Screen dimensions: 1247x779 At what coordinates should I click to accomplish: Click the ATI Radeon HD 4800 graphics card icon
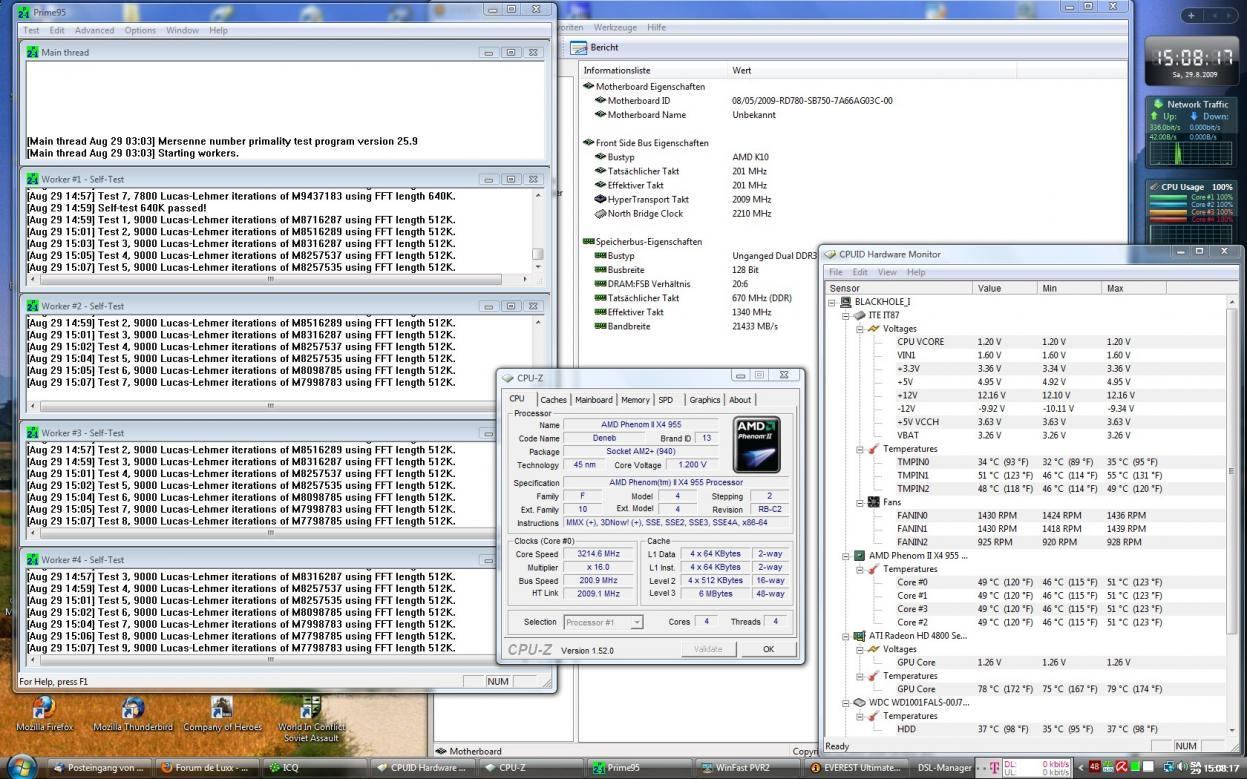pos(859,635)
